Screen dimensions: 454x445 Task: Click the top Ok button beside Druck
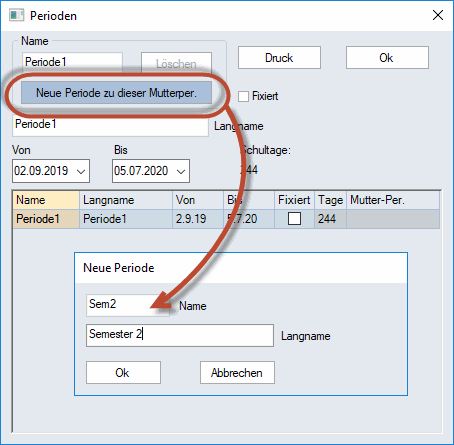(387, 58)
